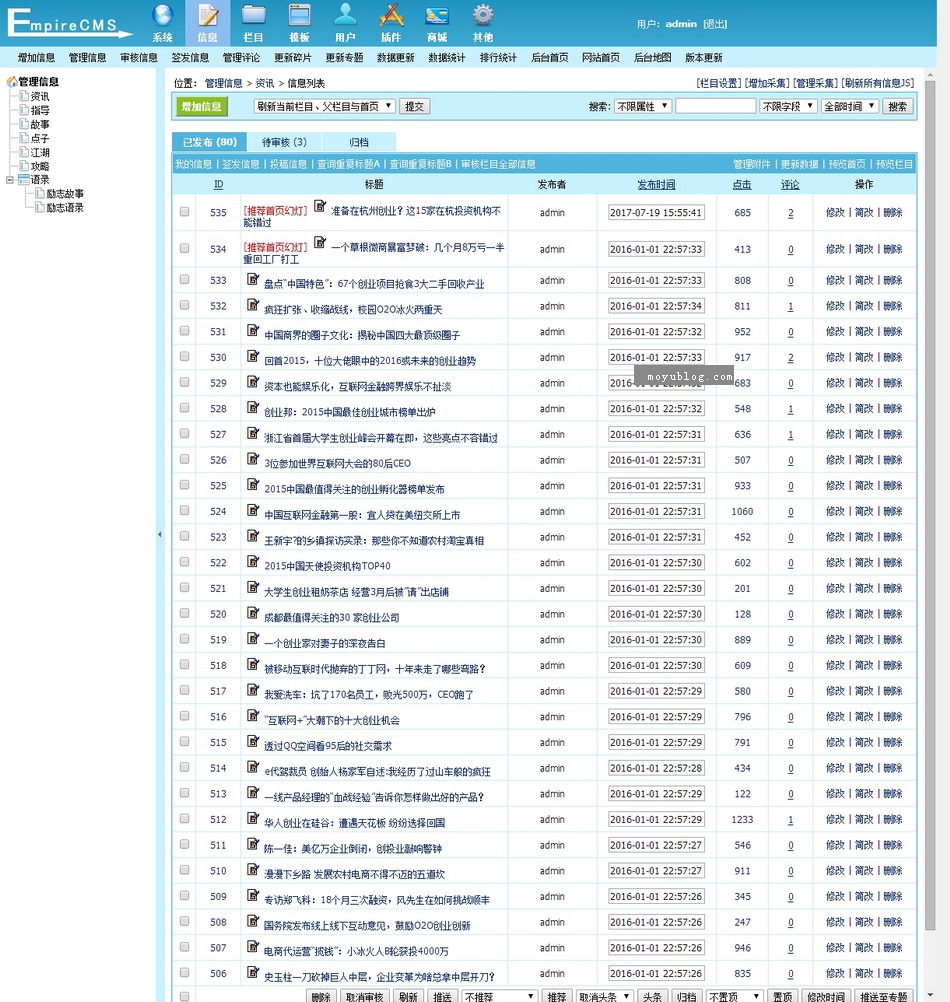
Task: Click the EmpireCMS logo
Action: 68,23
